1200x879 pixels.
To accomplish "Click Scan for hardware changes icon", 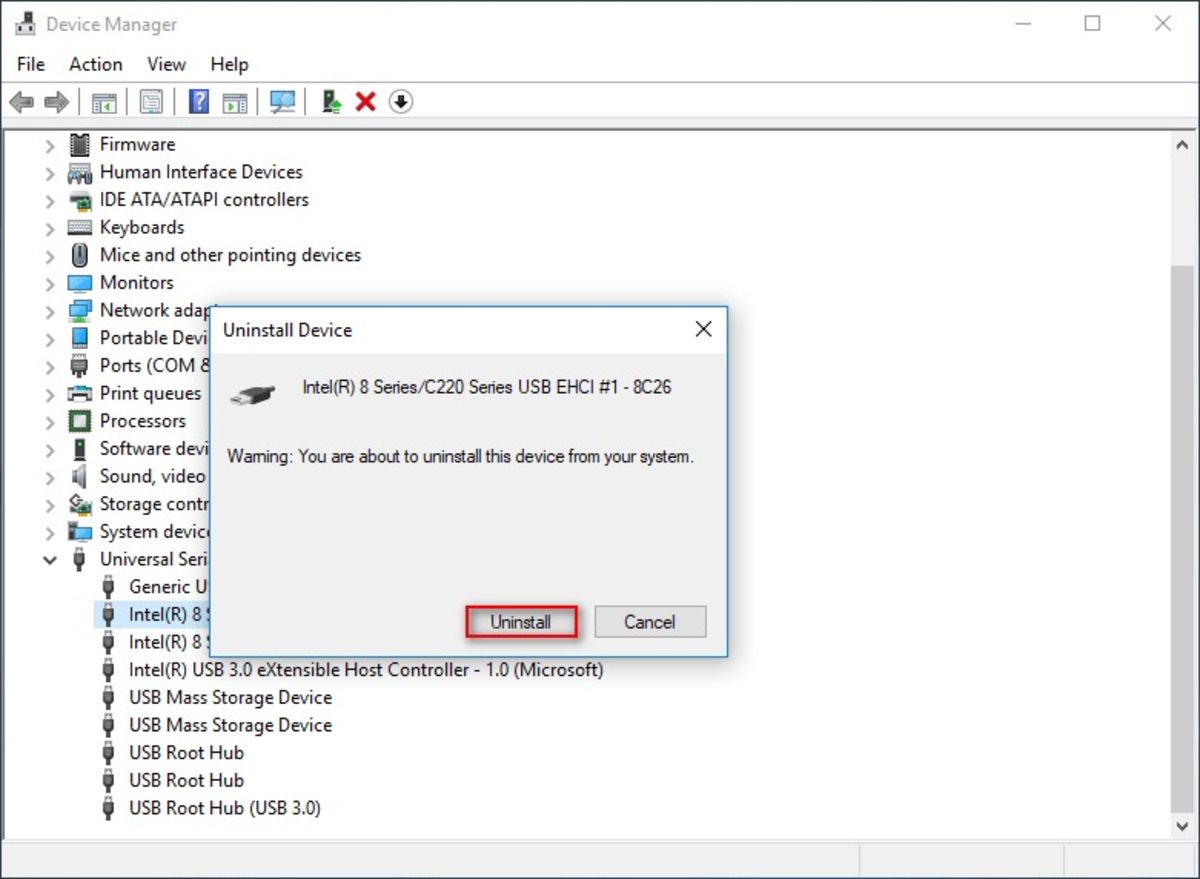I will tap(283, 102).
